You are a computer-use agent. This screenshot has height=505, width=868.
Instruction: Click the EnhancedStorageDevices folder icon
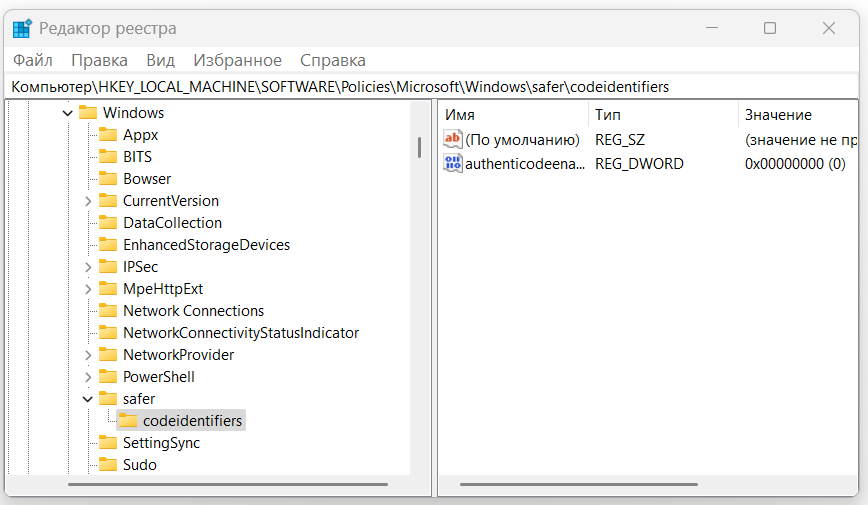(x=108, y=244)
